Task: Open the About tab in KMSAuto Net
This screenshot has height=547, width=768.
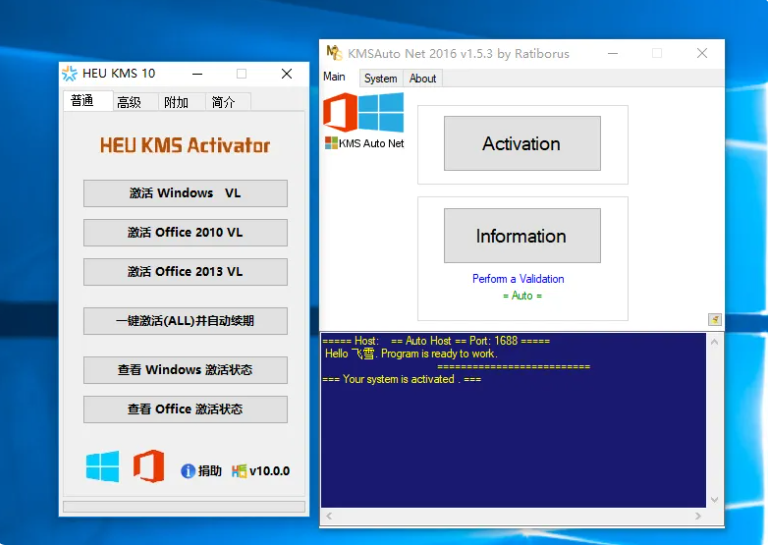Action: tap(423, 78)
